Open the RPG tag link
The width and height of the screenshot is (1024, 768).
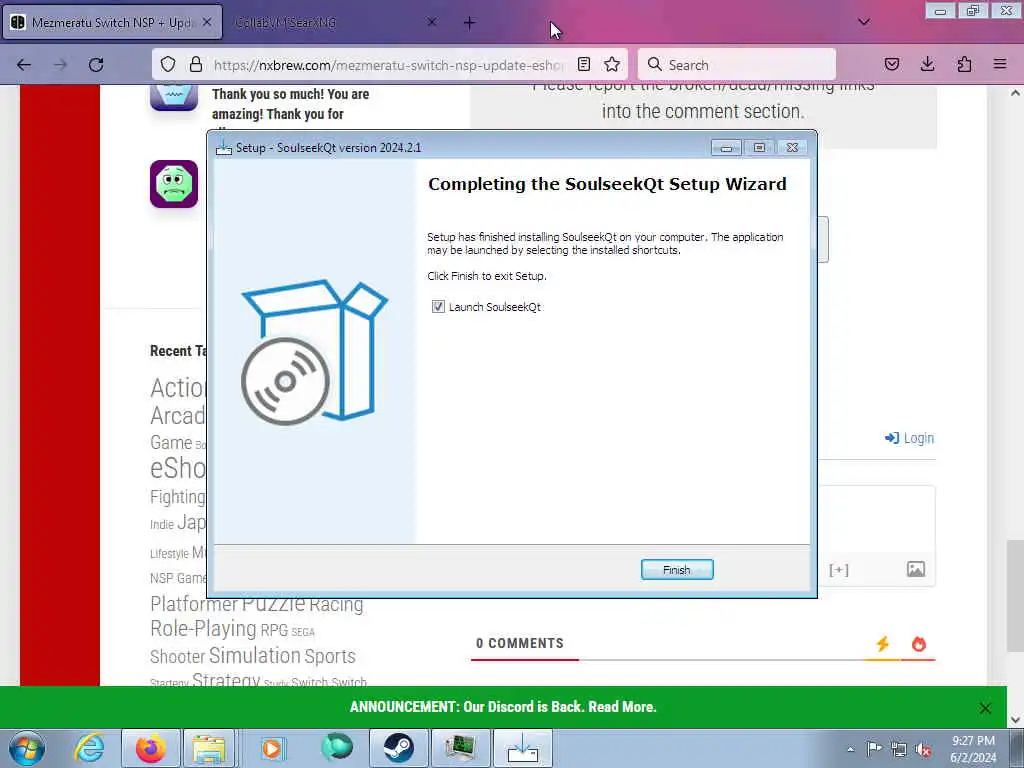coord(274,630)
